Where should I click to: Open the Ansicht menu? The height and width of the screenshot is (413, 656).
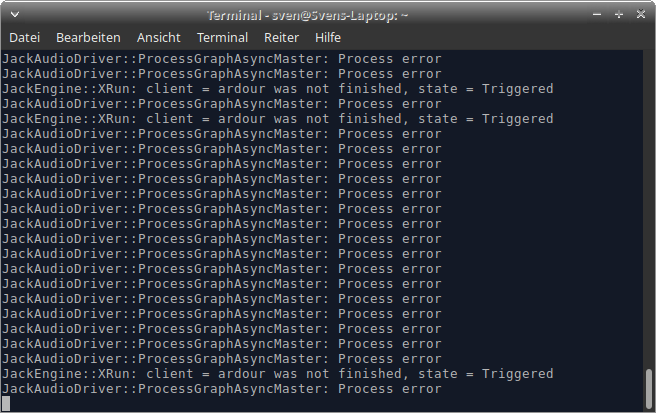[158, 37]
